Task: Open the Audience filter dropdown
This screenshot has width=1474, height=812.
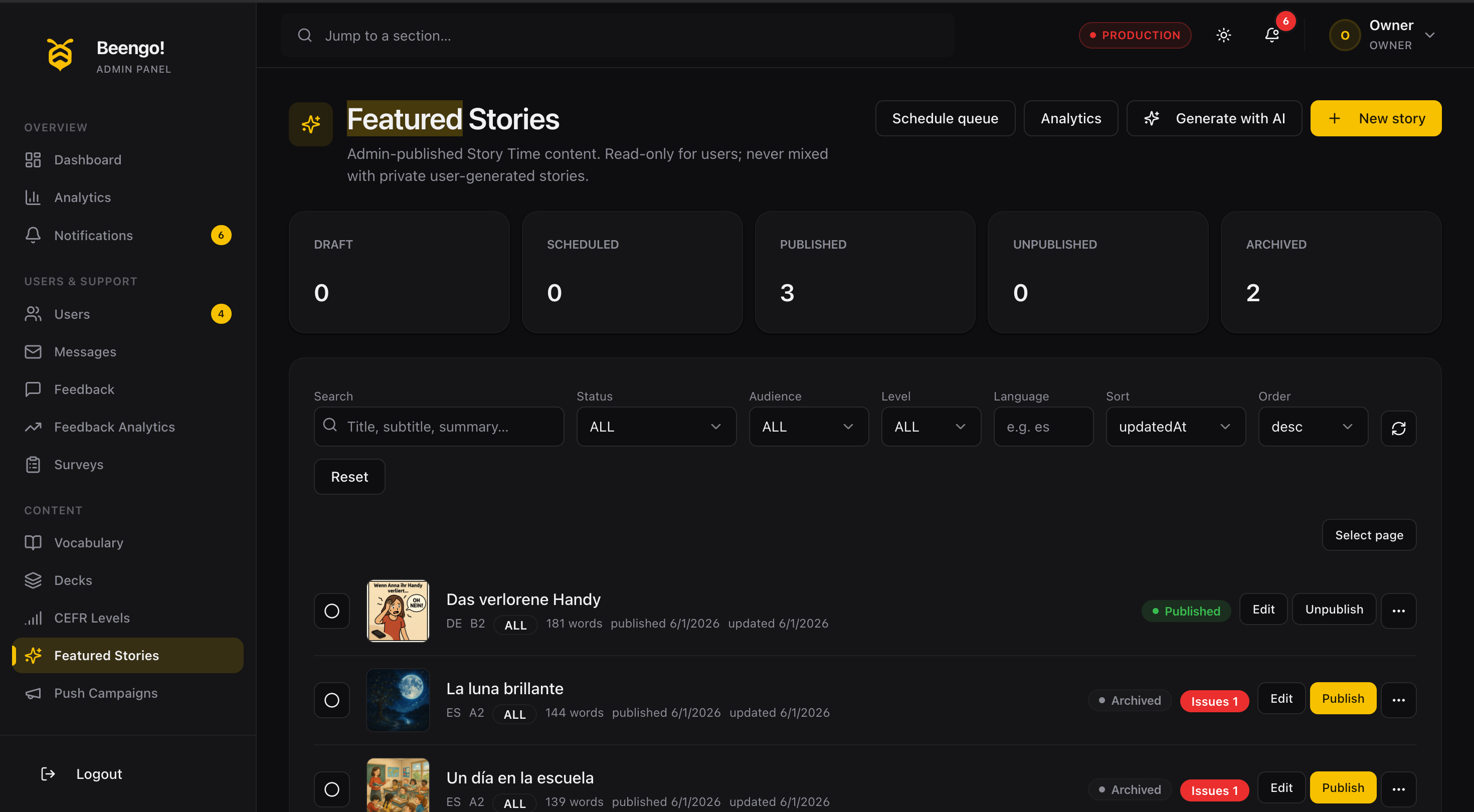Action: pos(809,427)
